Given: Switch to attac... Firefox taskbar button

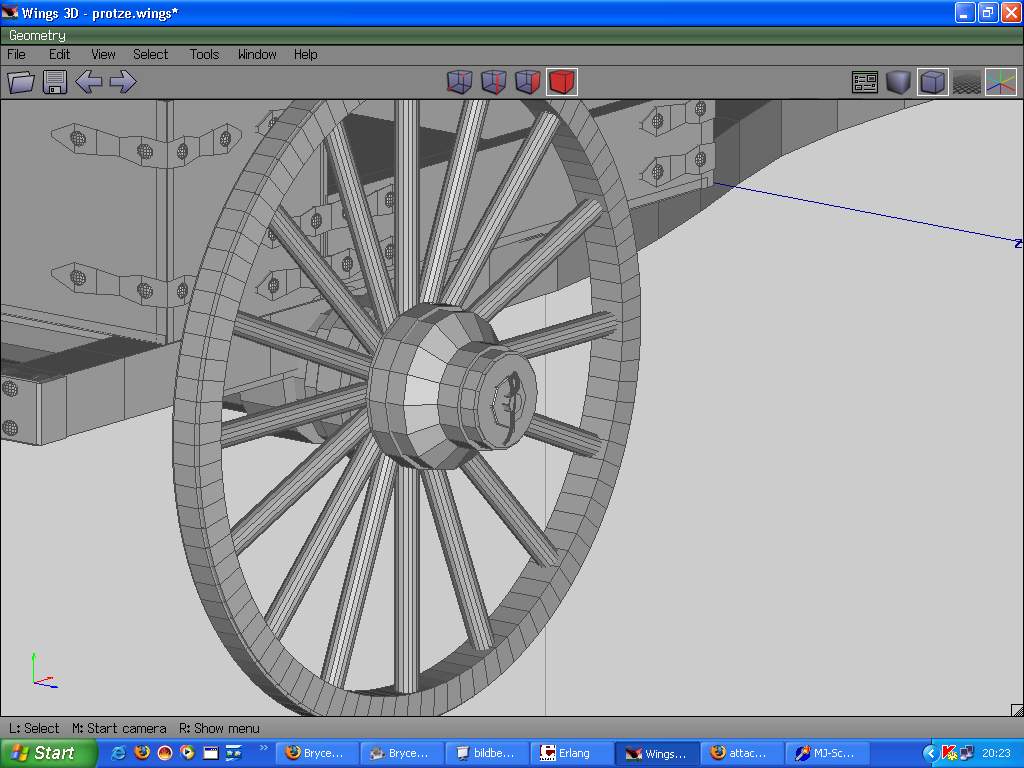Looking at the screenshot, I should point(742,753).
